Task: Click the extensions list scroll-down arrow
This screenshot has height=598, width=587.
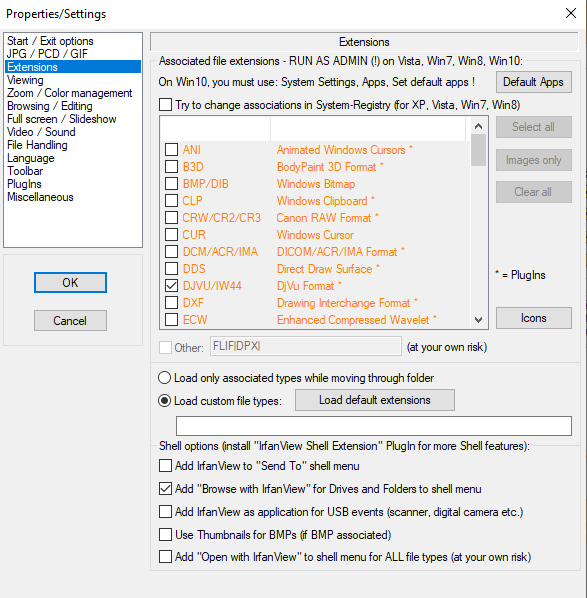Action: tap(479, 320)
